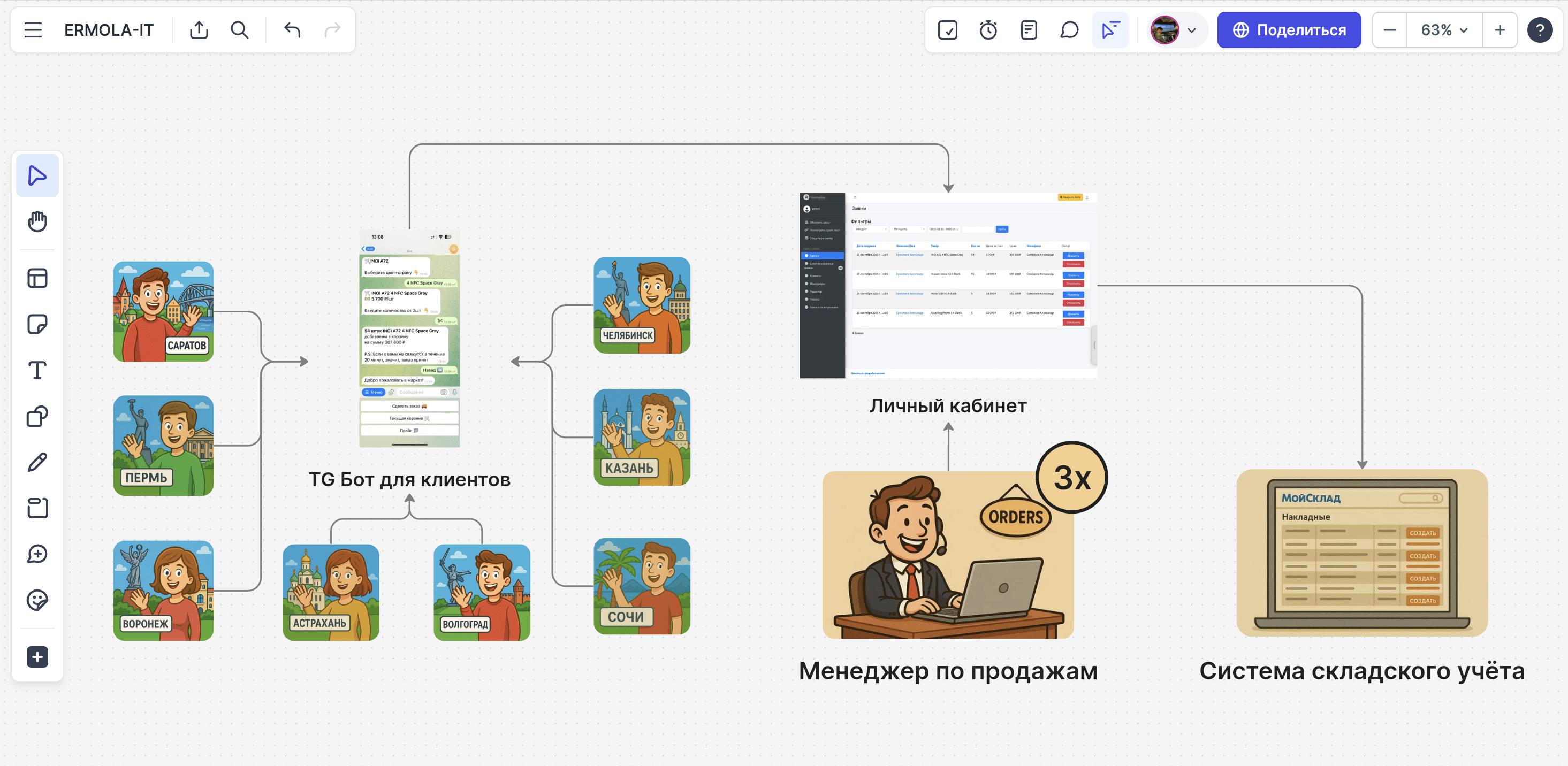This screenshot has height=766, width=1568.
Task: Open the stickers and emoji tool
Action: click(37, 600)
